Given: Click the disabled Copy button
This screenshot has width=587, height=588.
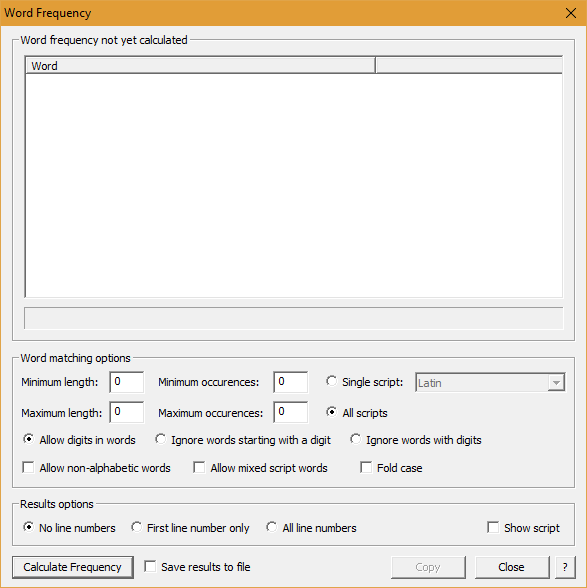Looking at the screenshot, I should pos(428,567).
